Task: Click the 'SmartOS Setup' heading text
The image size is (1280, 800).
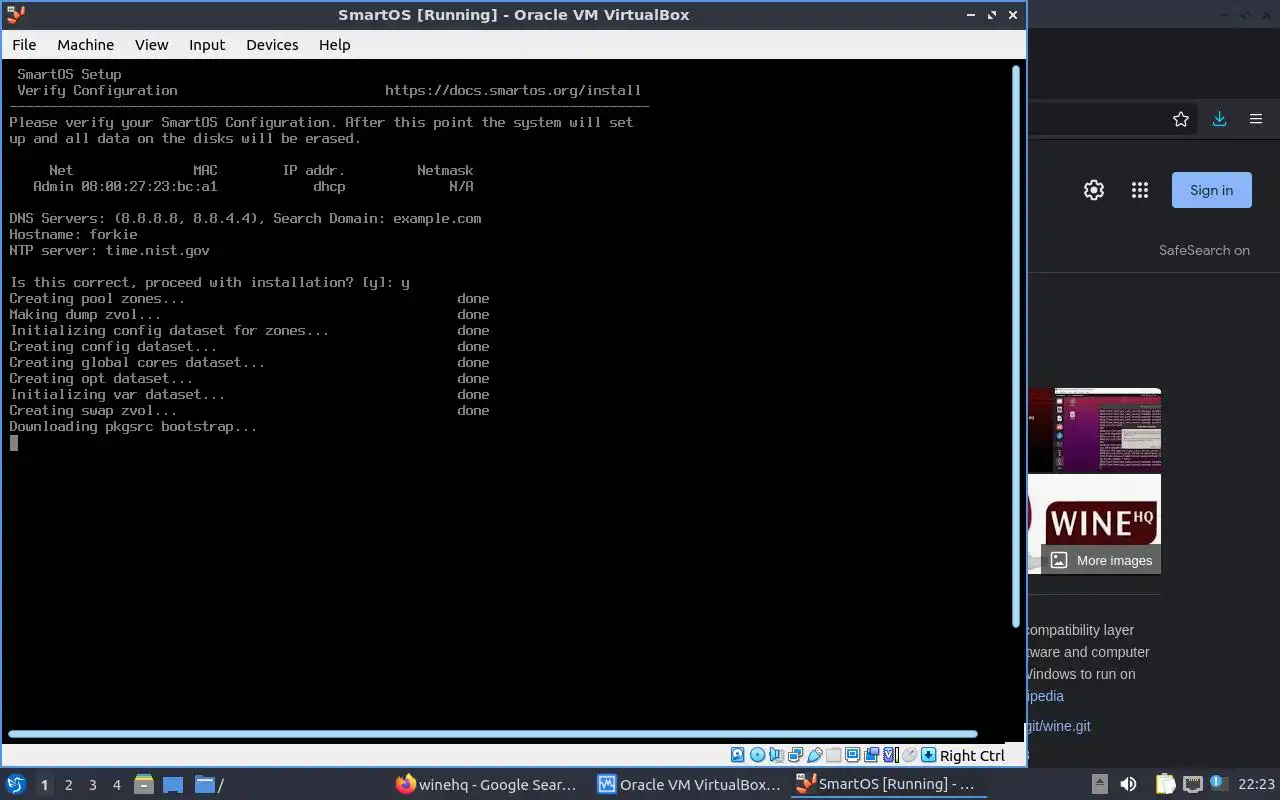Action: (69, 74)
